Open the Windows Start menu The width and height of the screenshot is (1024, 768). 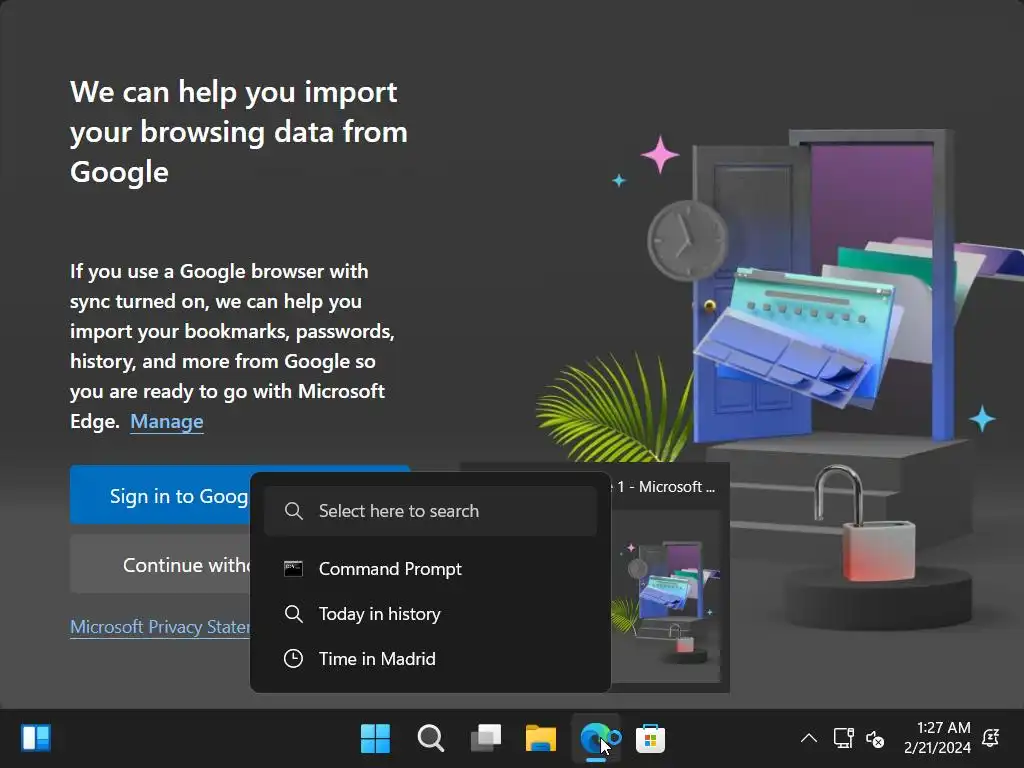click(376, 739)
